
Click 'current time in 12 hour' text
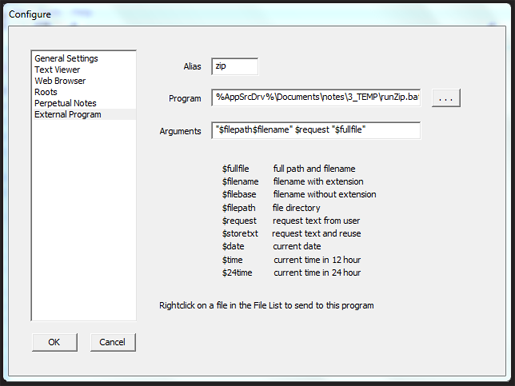click(317, 260)
